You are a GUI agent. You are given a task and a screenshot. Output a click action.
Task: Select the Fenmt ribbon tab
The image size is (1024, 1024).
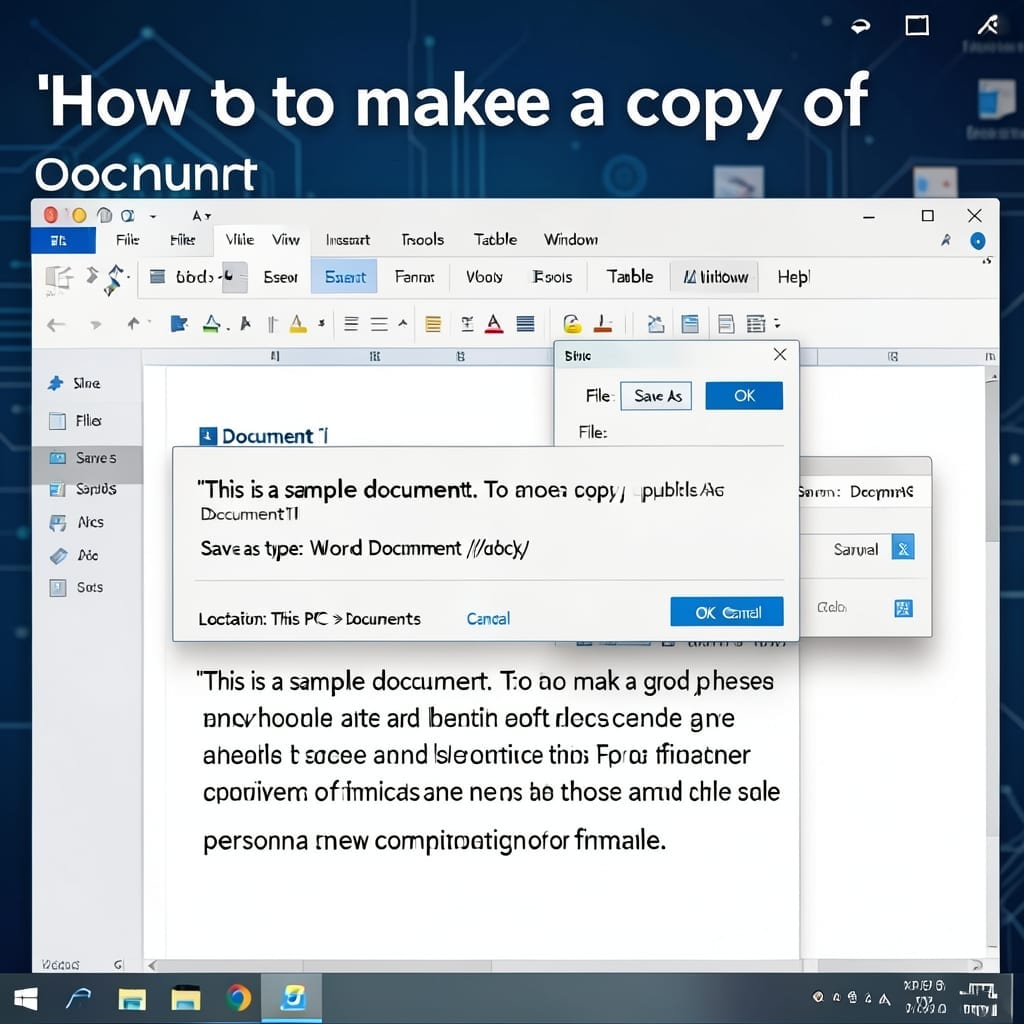(x=415, y=277)
